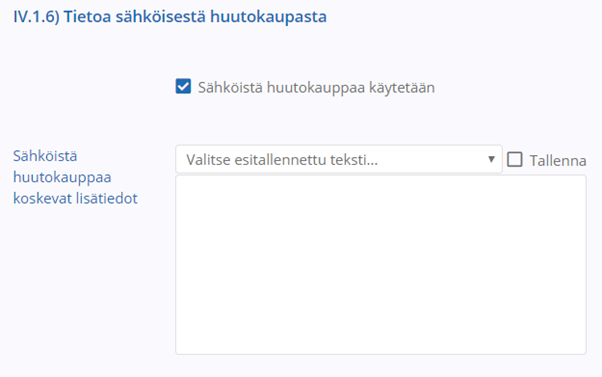Click the word käytetään beside the checked box
The image size is (602, 377).
tap(402, 88)
